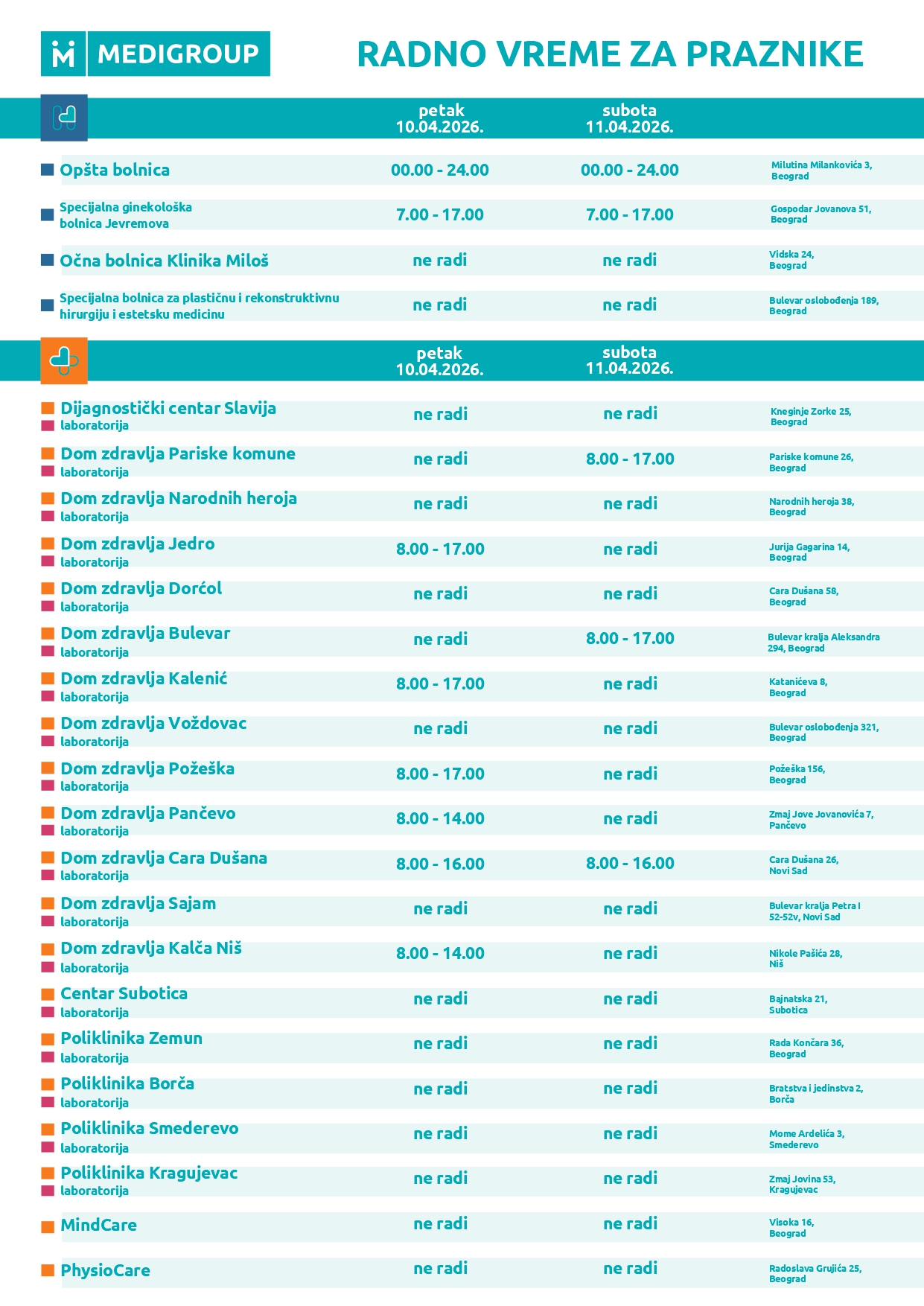
Task: Click subota 11.04.2026. header in health centers section
Action: coord(630,360)
